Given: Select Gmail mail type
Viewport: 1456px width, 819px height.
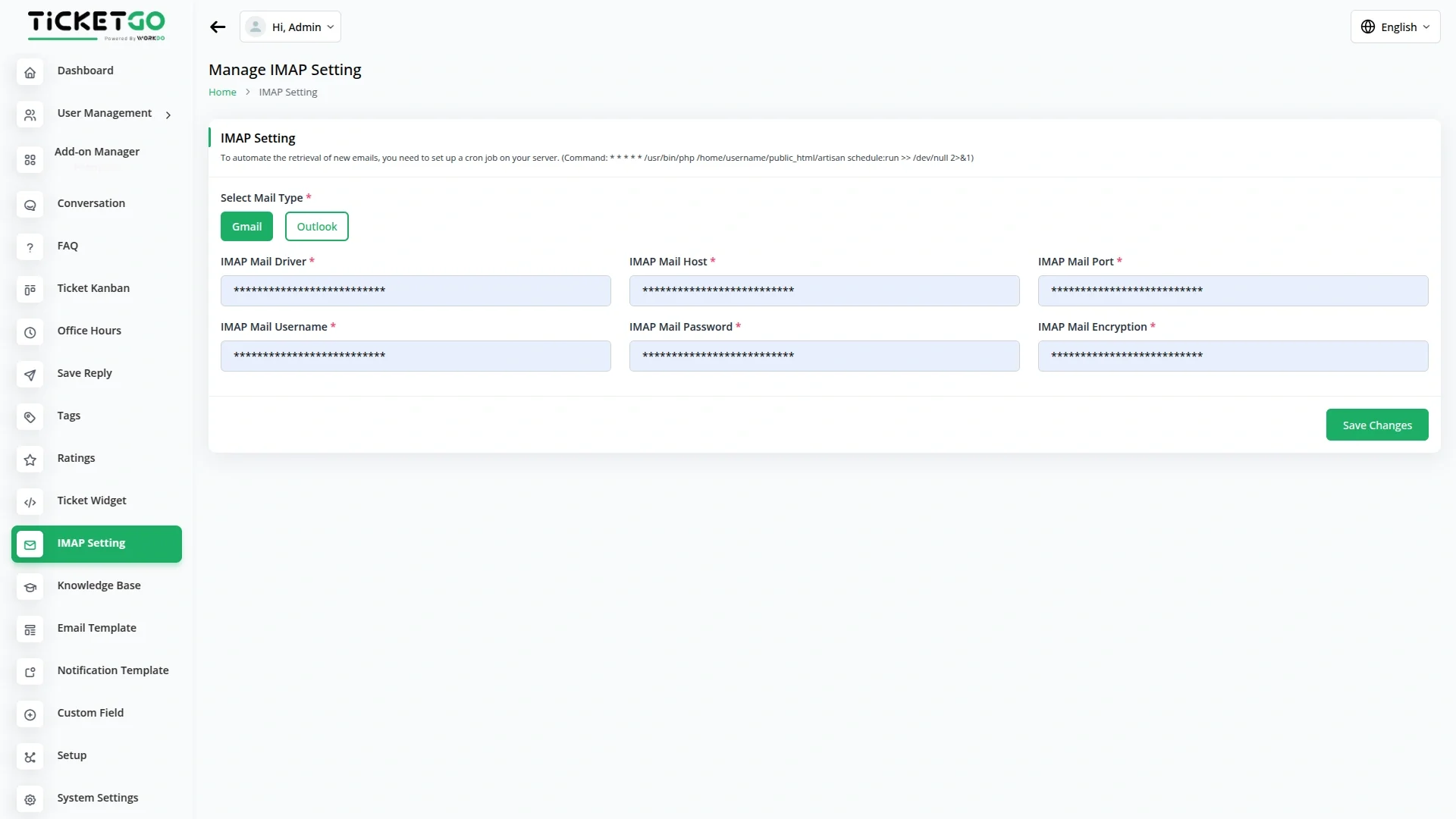Looking at the screenshot, I should tap(246, 227).
